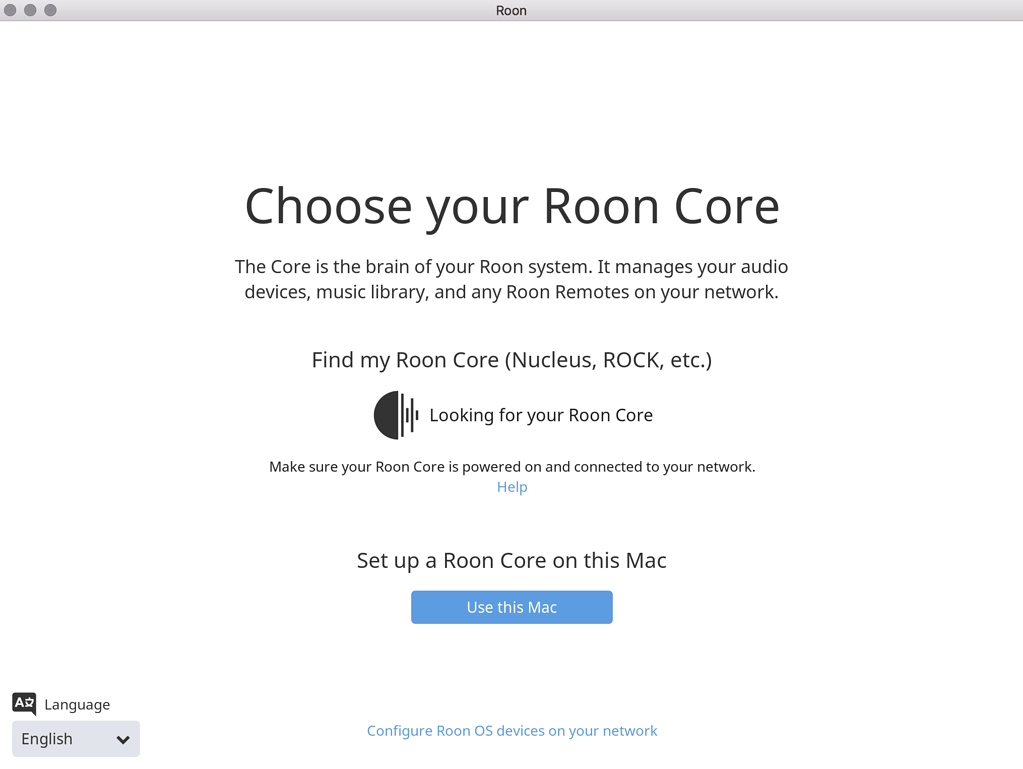Screen dimensions: 1023x769
Task: Click the Roon title in the title bar
Action: tap(511, 10)
